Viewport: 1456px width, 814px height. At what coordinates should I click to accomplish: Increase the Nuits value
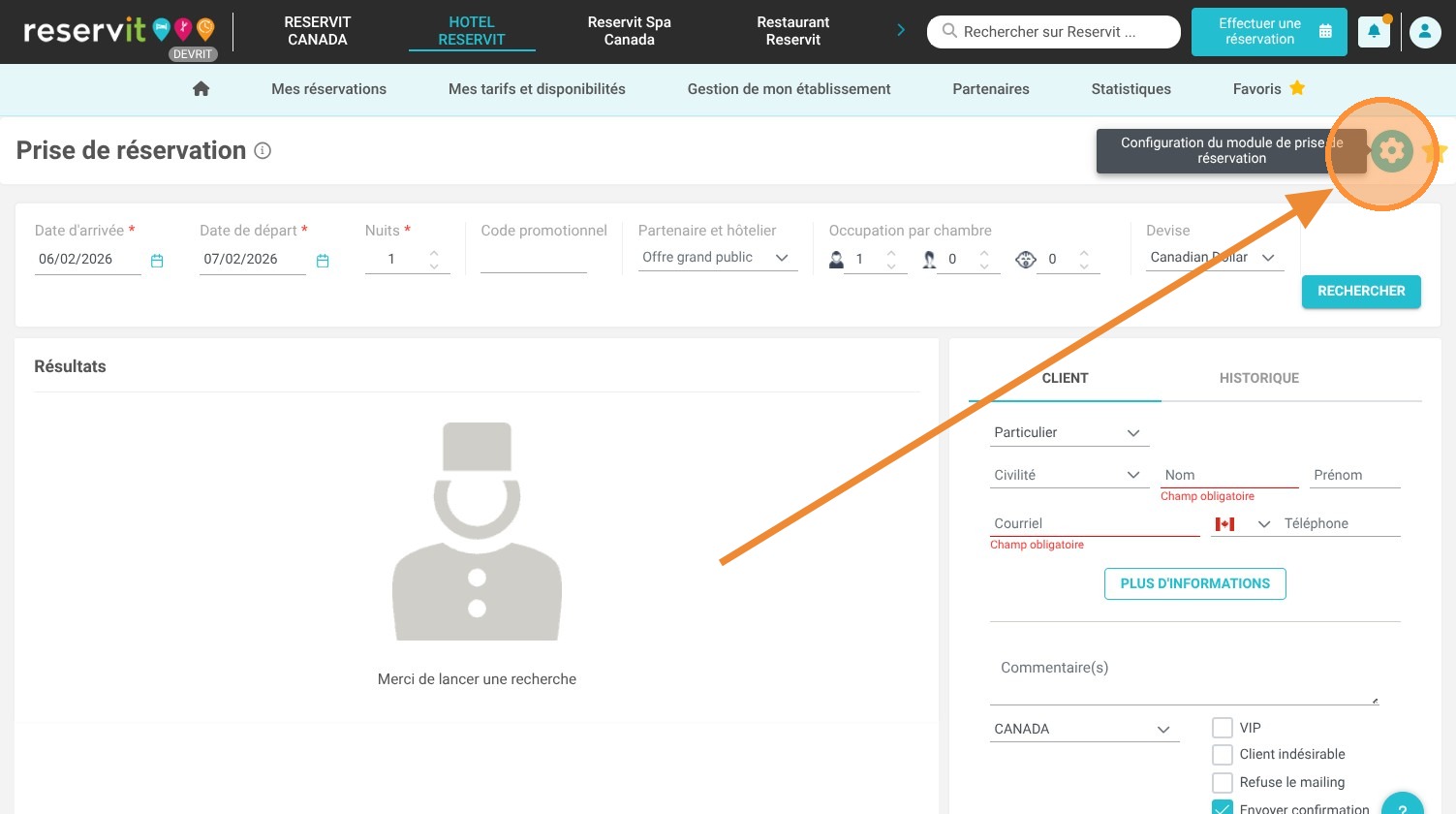(434, 253)
